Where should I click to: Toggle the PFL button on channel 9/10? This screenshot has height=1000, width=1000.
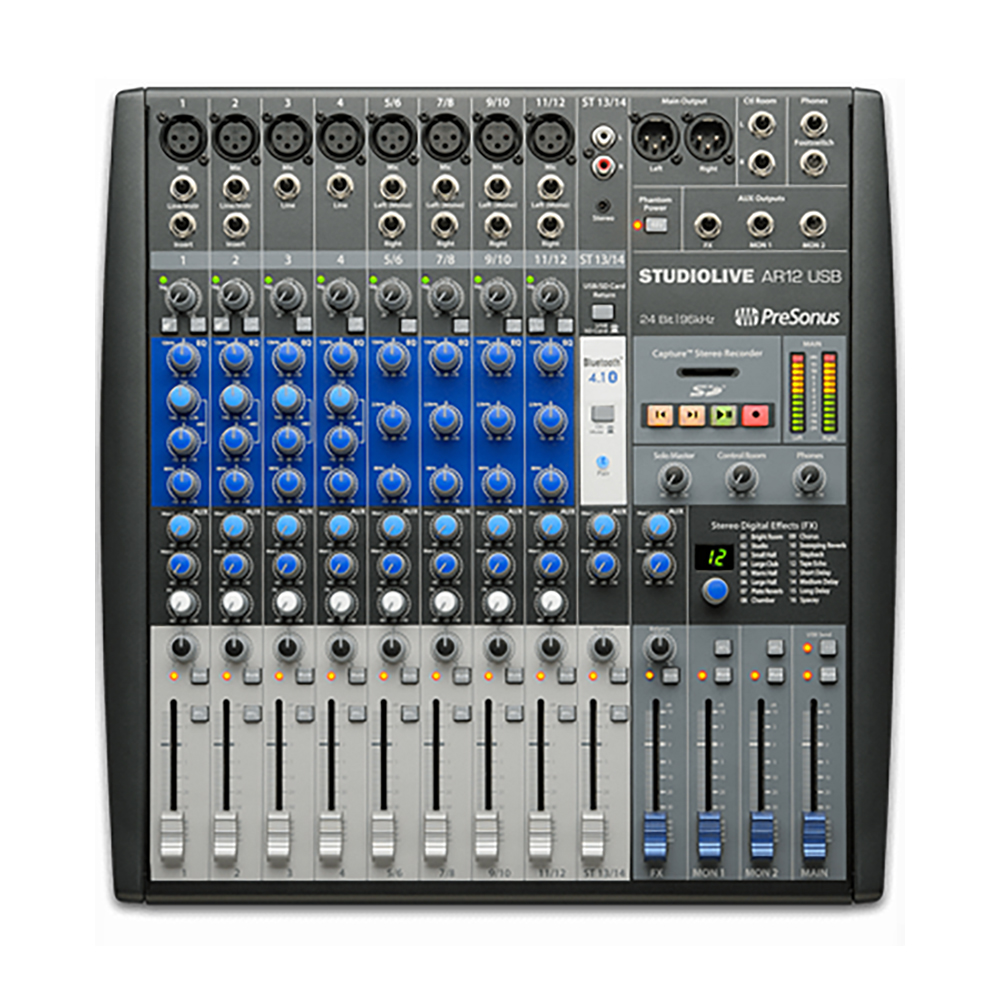515,714
